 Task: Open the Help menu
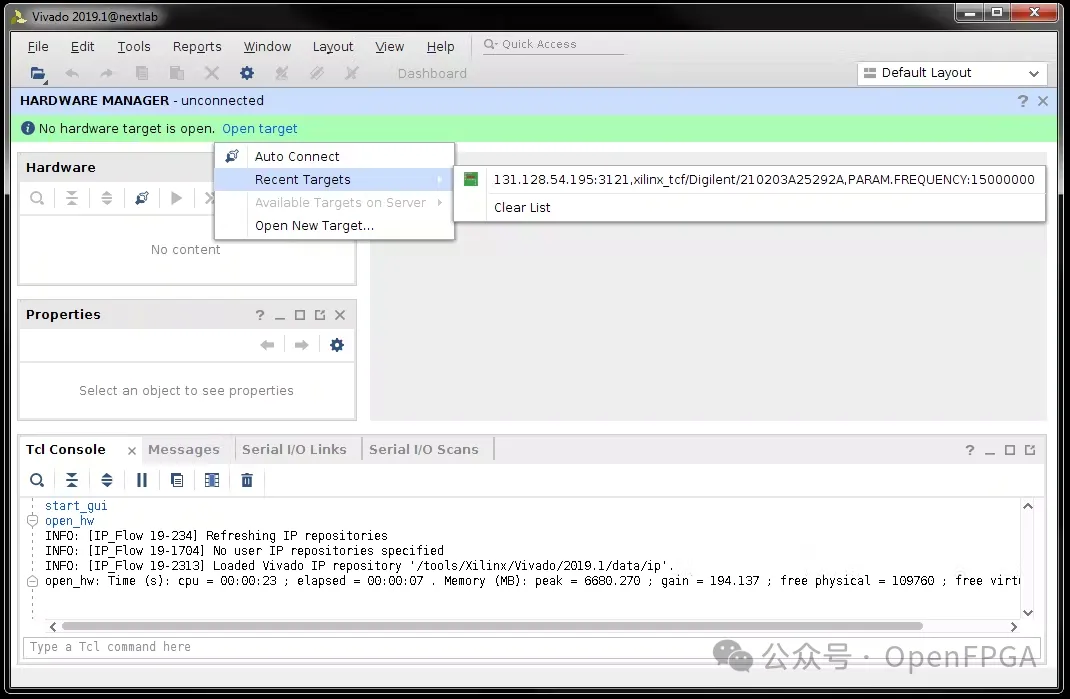[440, 46]
